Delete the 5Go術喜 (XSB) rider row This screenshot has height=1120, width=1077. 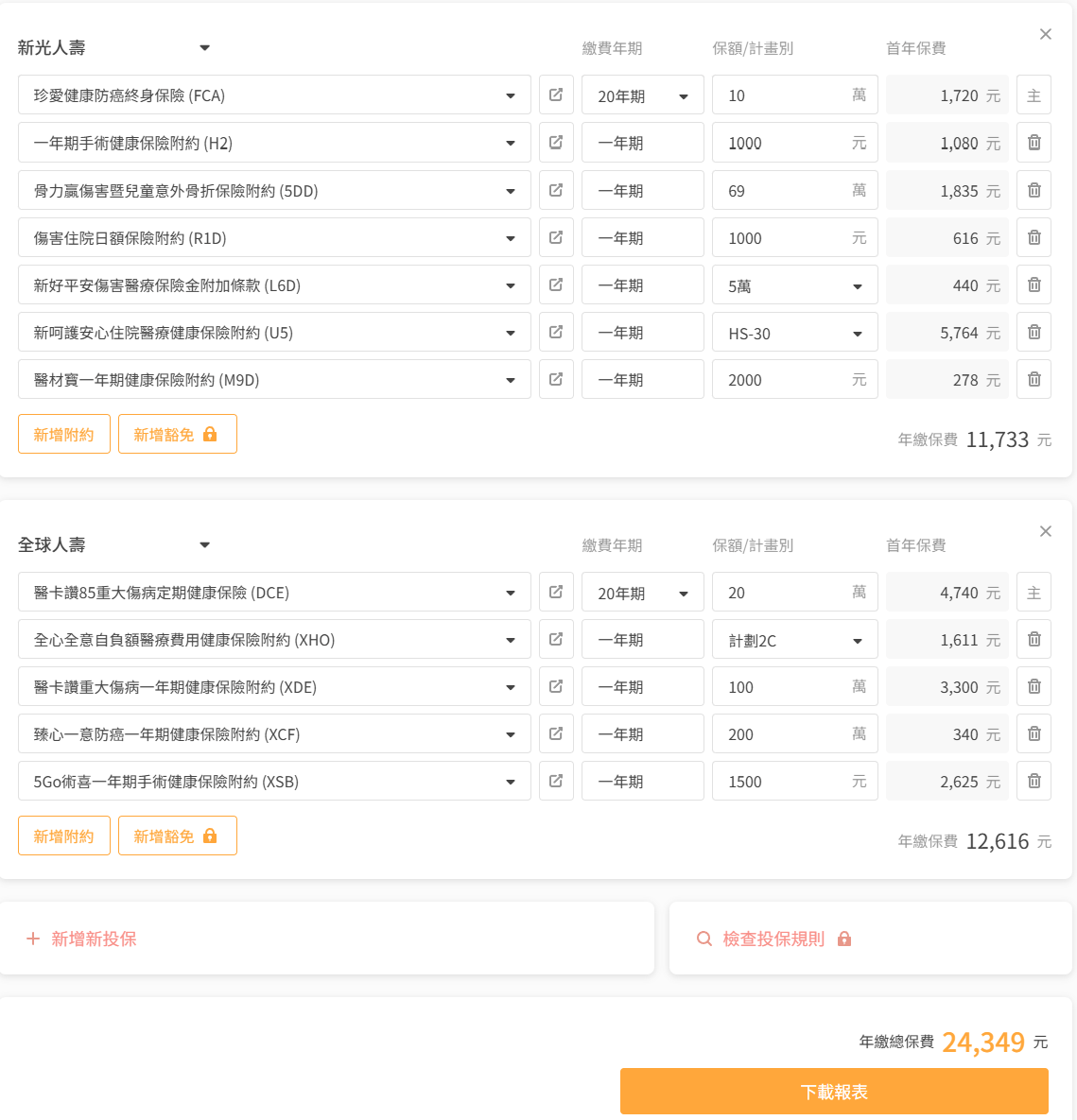point(1034,781)
